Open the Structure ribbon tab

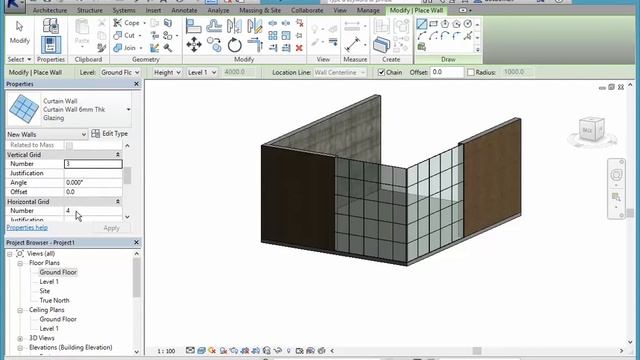[90, 10]
